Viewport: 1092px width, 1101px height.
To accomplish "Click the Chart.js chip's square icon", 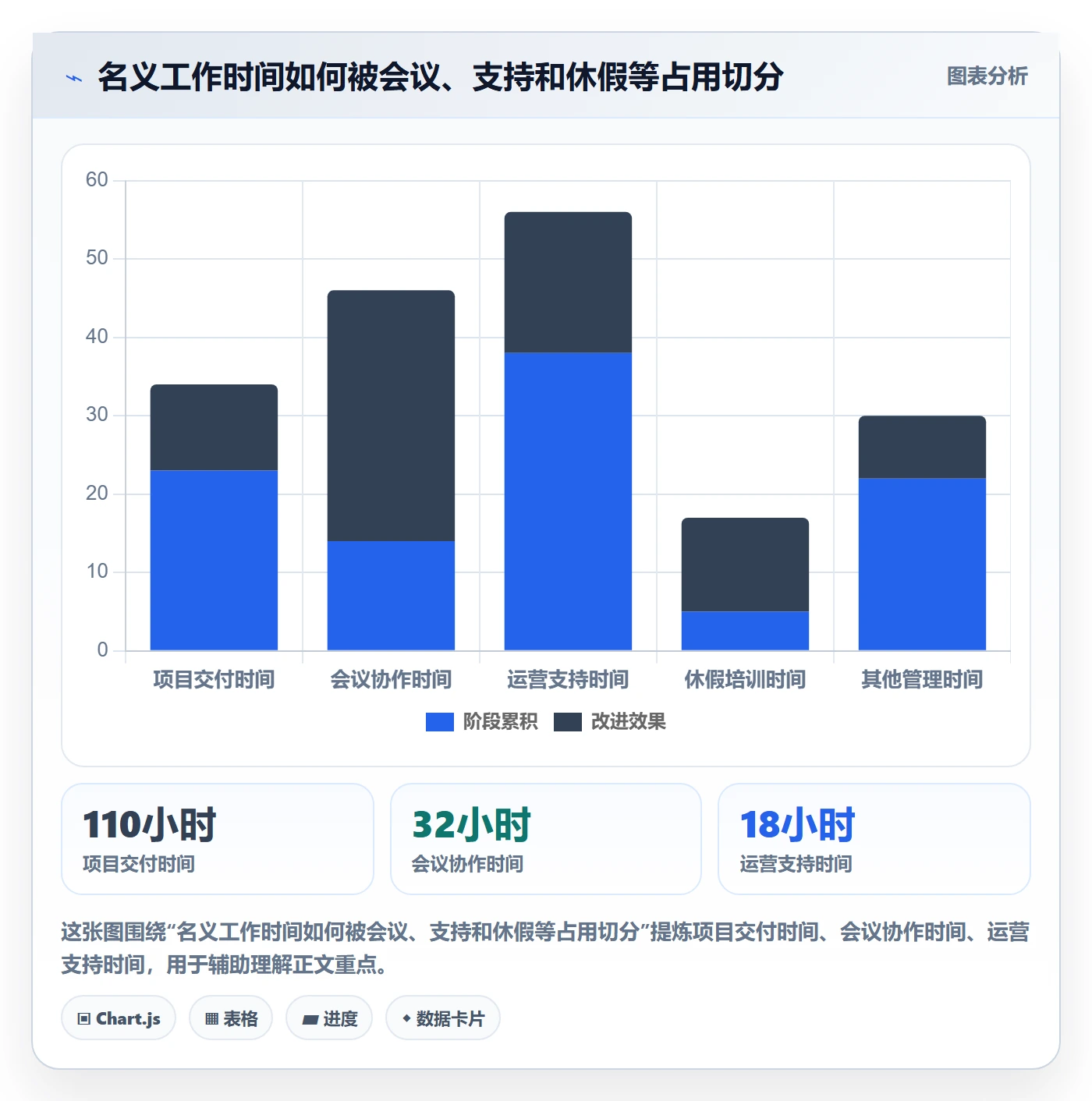I will click(x=84, y=1019).
